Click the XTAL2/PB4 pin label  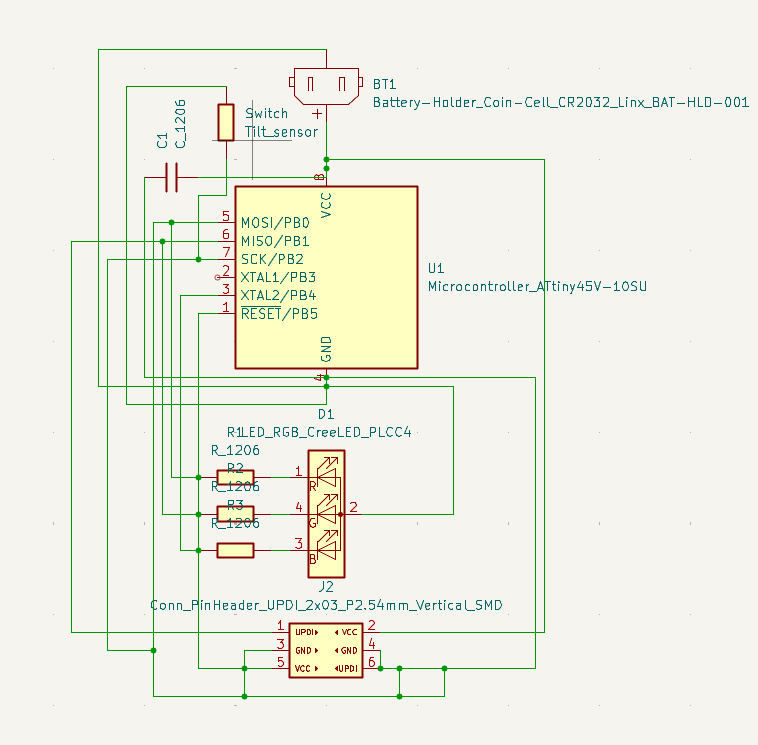(278, 295)
